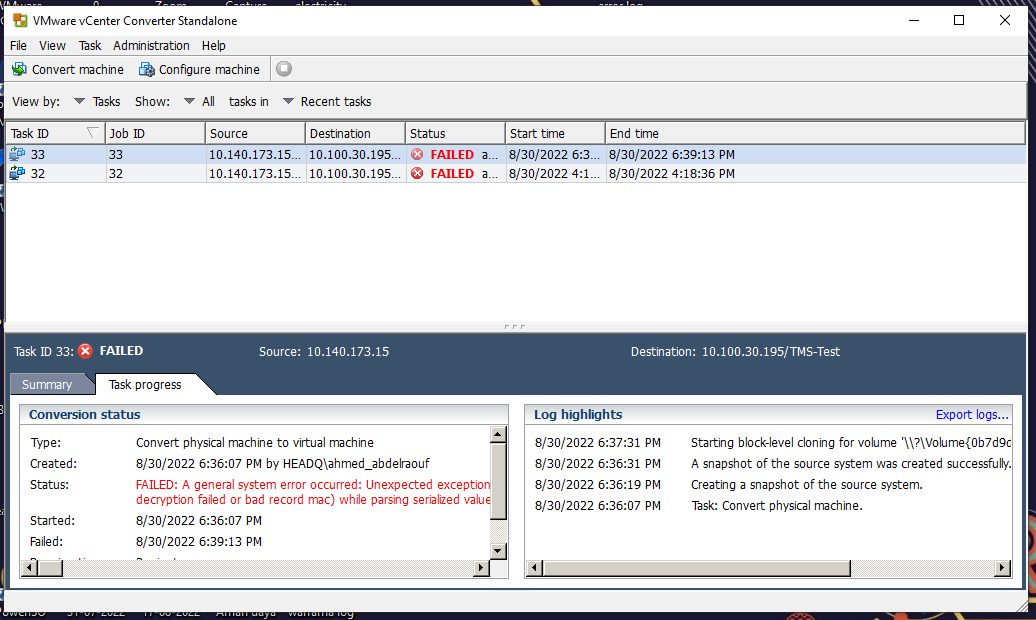Click Conversion status horizontal scroll right arrow

coord(482,567)
